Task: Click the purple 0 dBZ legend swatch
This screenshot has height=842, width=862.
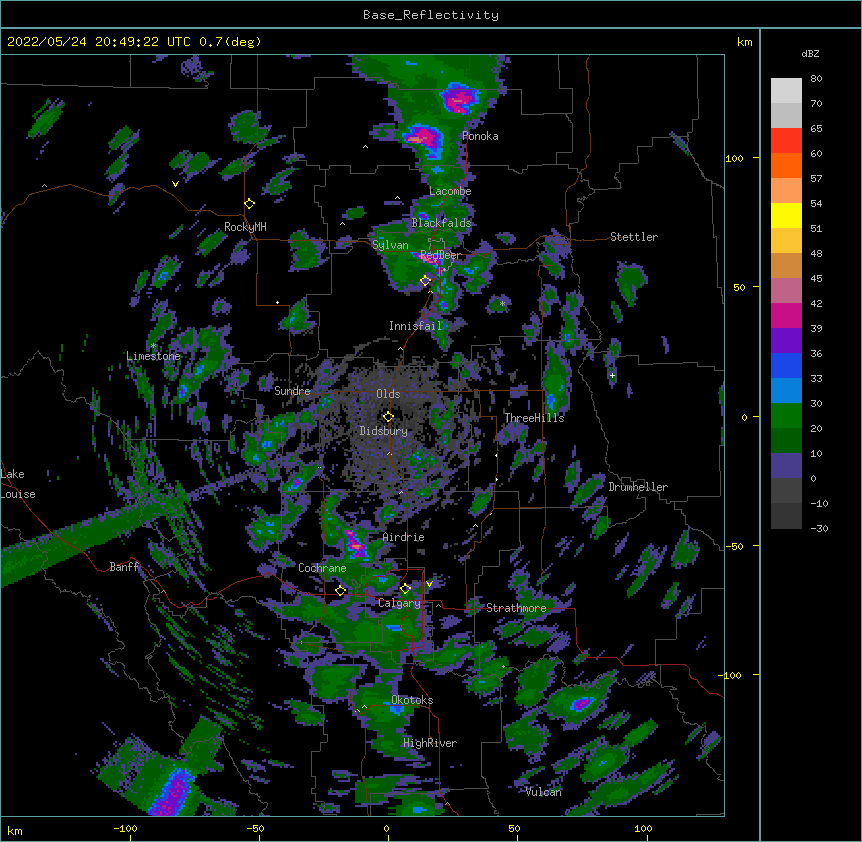Action: pyautogui.click(x=786, y=466)
